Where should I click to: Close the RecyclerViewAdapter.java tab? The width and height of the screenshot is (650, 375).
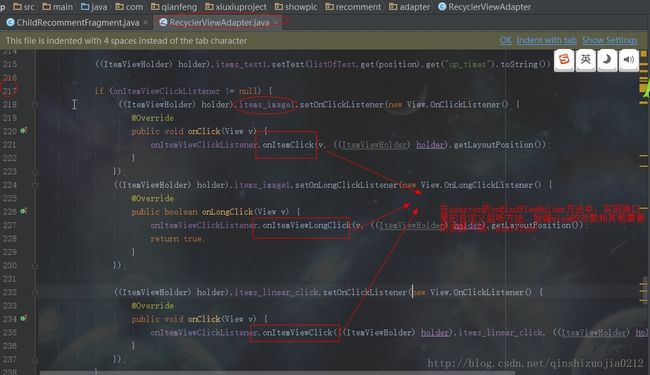coord(275,22)
